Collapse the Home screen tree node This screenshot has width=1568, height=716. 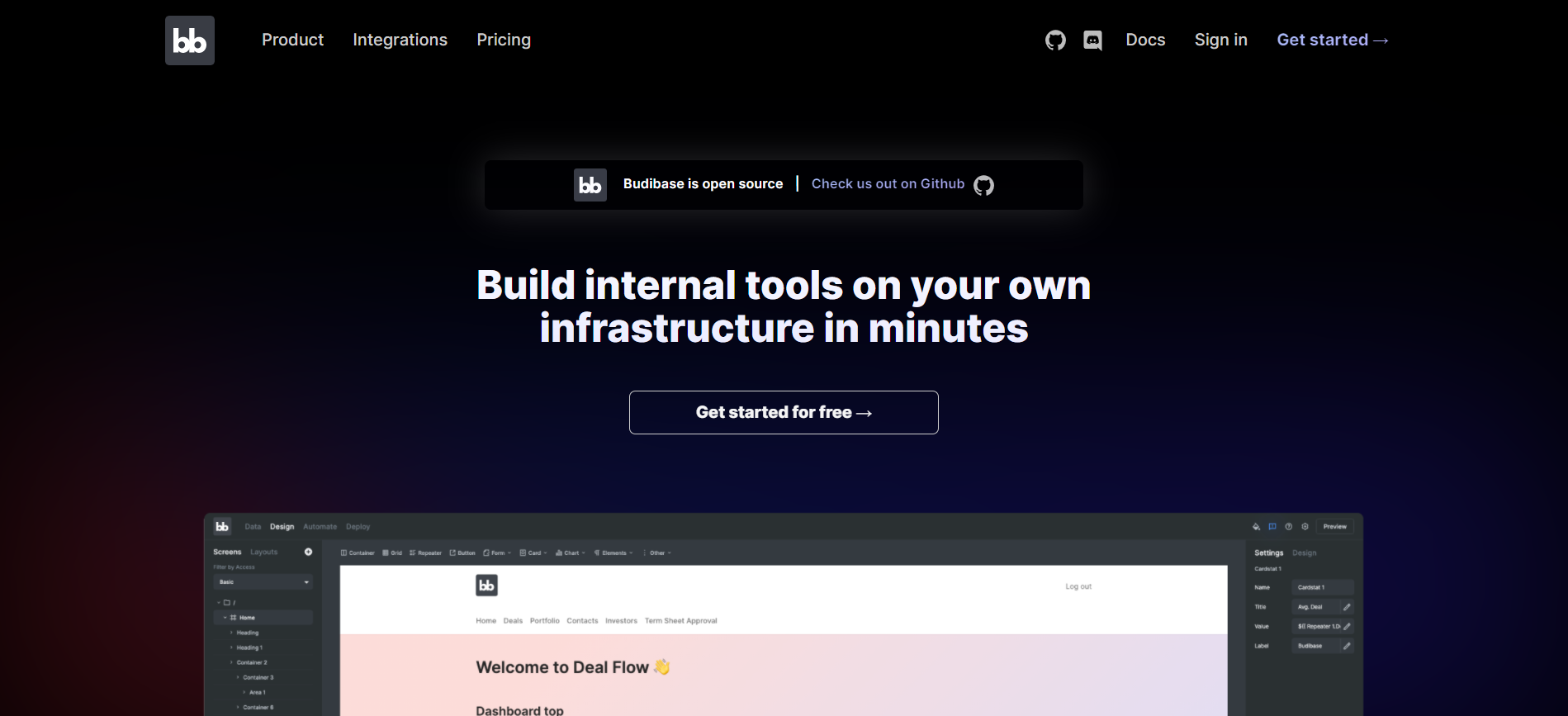[225, 618]
